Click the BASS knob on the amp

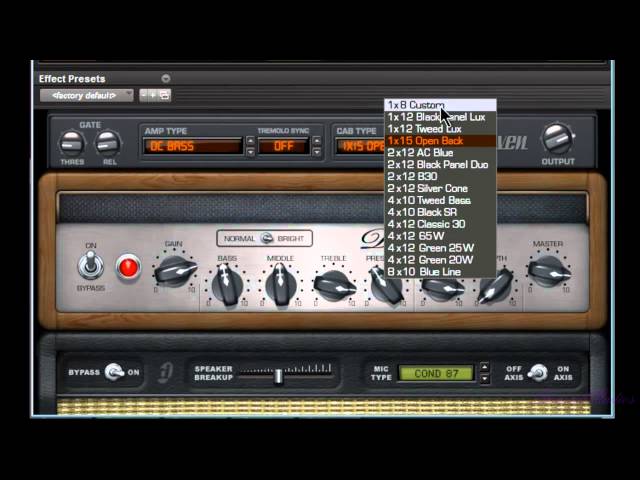click(x=227, y=286)
